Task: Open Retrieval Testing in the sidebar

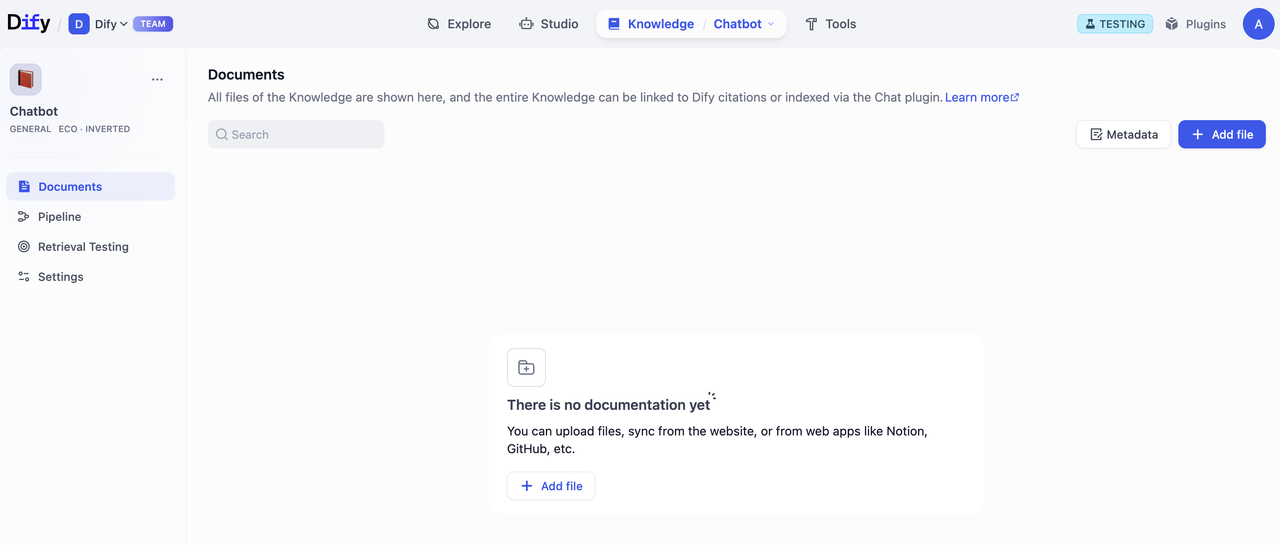Action: (83, 247)
